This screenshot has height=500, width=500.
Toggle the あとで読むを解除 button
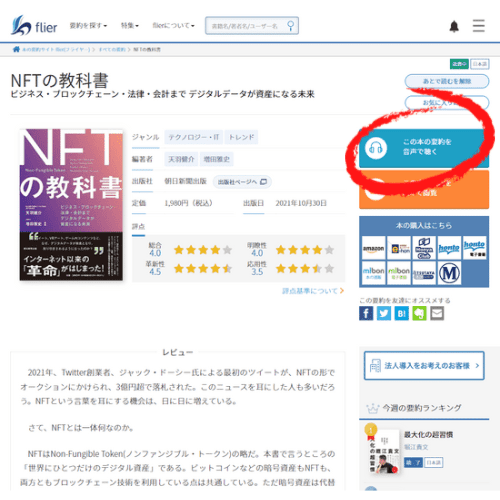coord(447,81)
